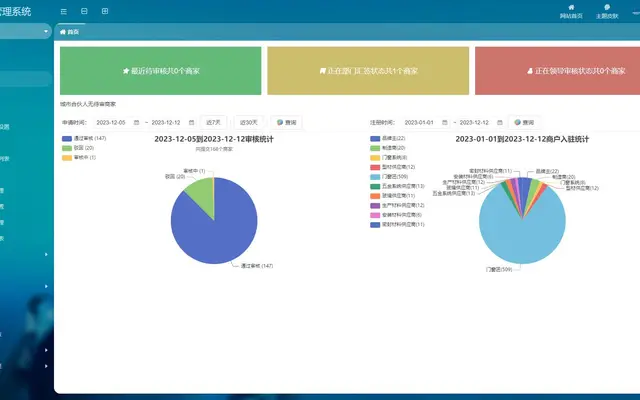Toggle 生产材料供应商(12) legend entry
Viewport: 640px width, 400px height.
(398, 206)
